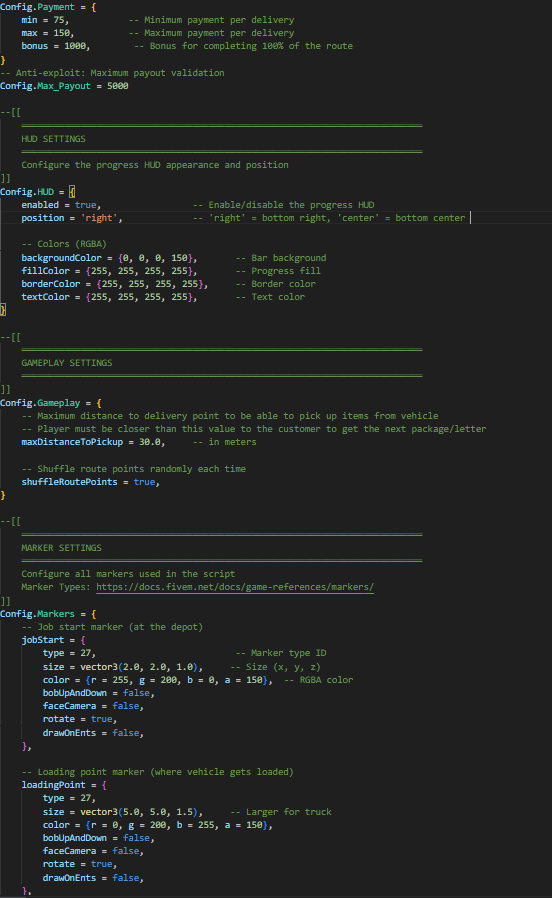Click the "MARKER SETTINGS" comment heading
552x898 pixels.
tap(61, 548)
